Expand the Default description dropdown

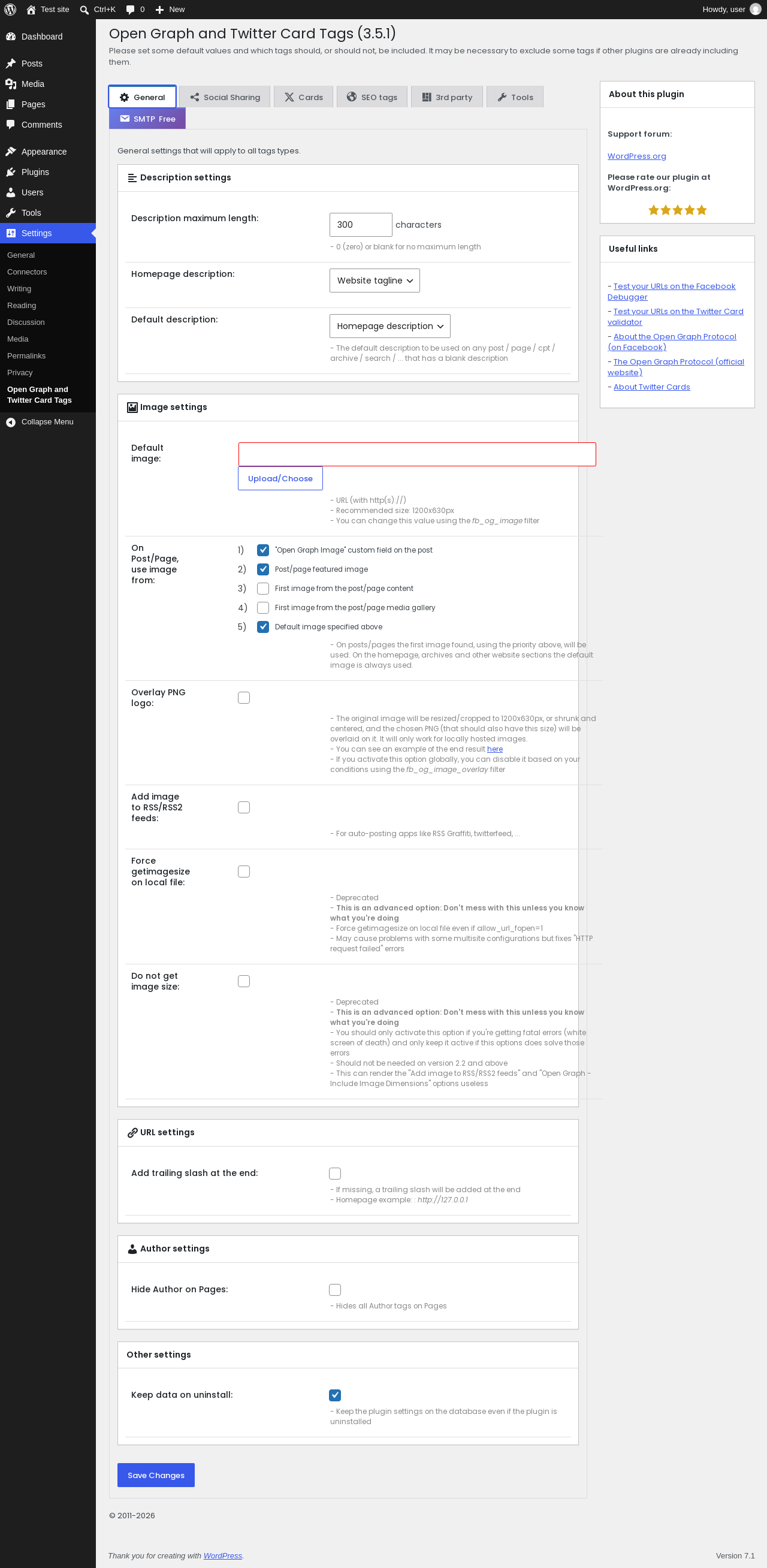389,326
